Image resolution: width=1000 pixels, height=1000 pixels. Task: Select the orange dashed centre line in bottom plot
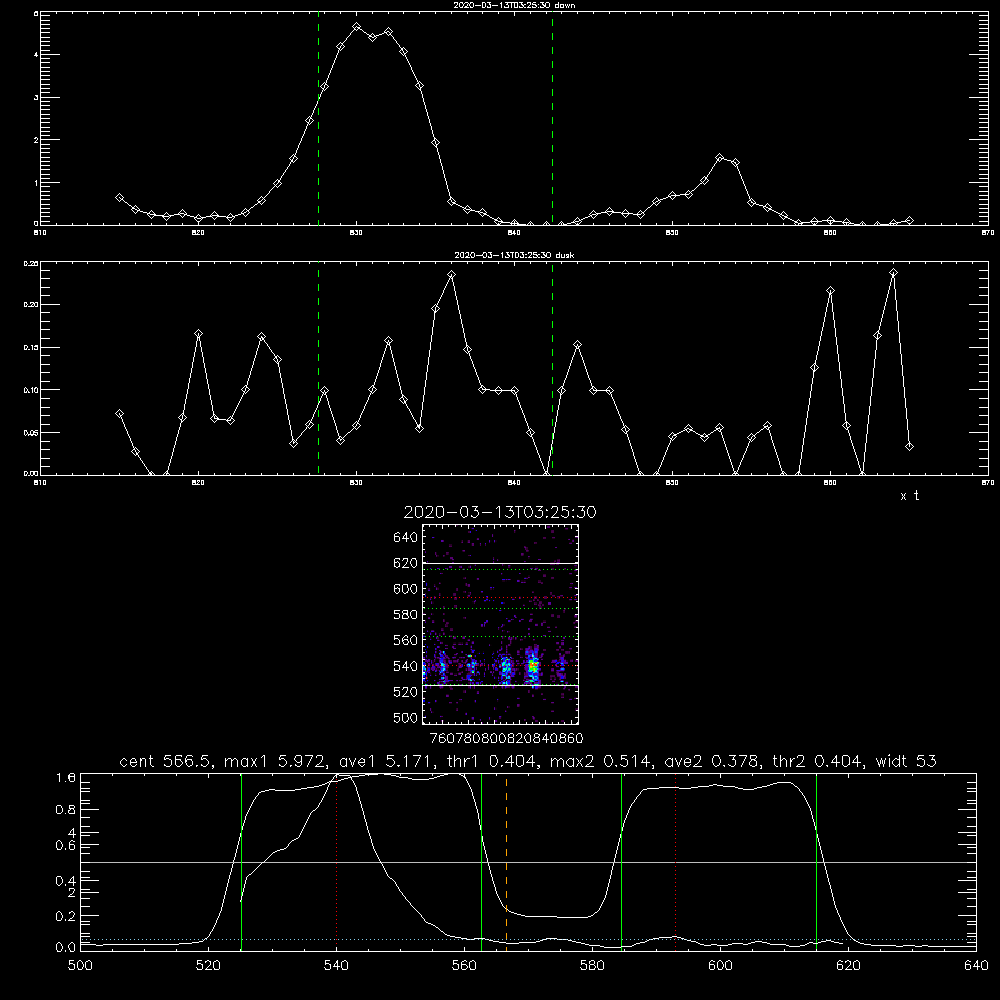point(506,861)
